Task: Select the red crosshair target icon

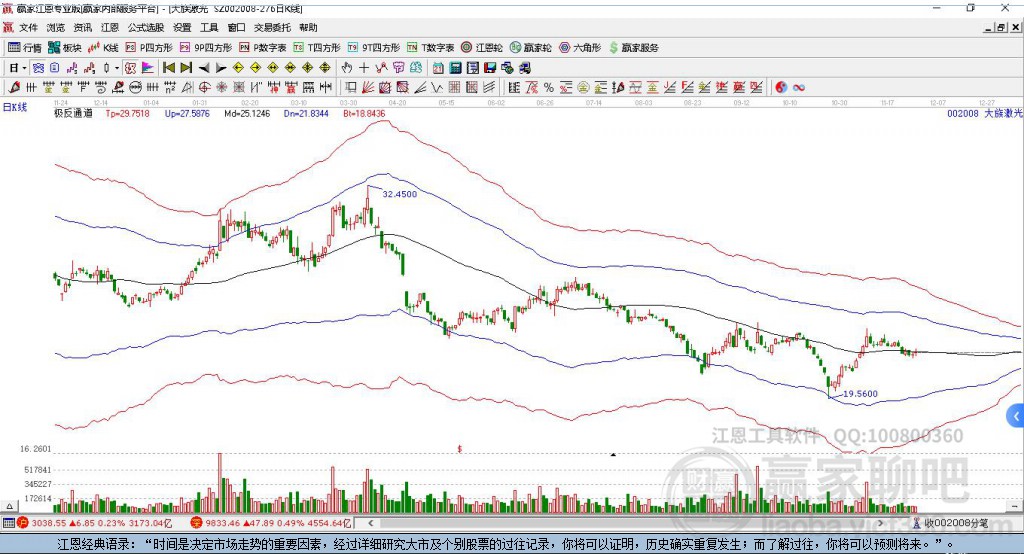Action: pos(204,87)
